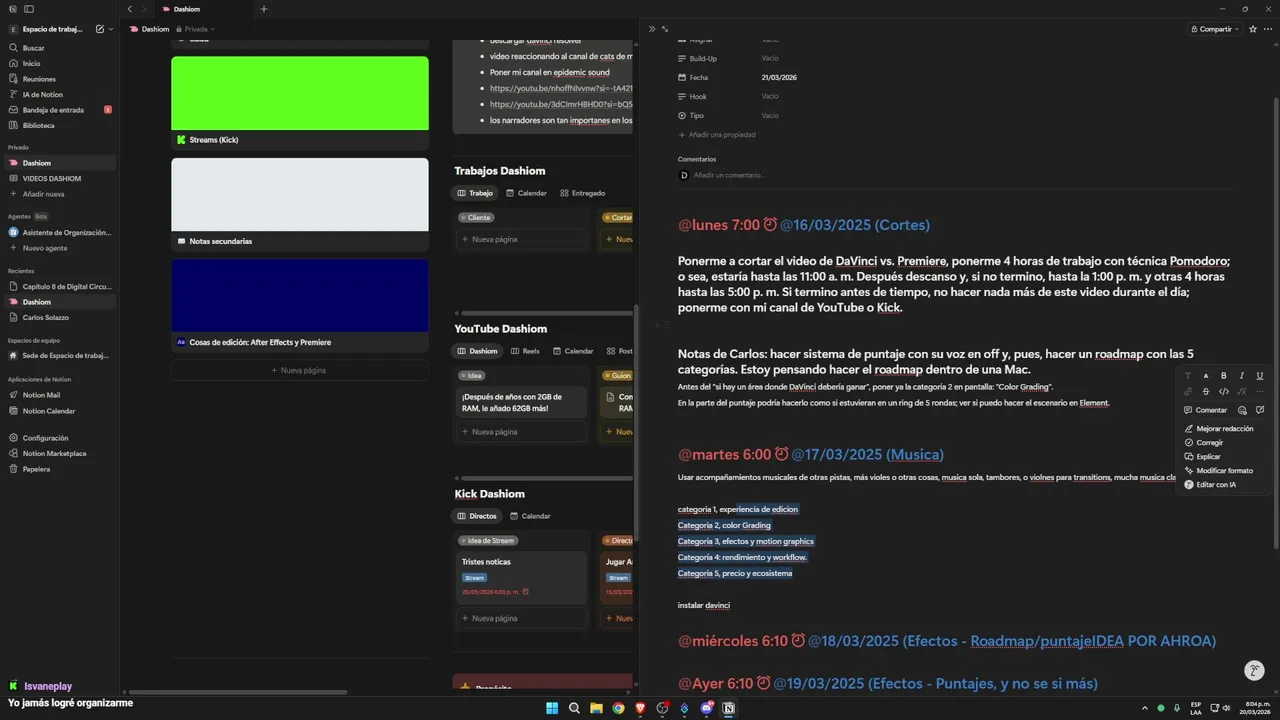This screenshot has width=1280, height=720.
Task: Click Nueva página under the Cliente column
Action: [522, 239]
